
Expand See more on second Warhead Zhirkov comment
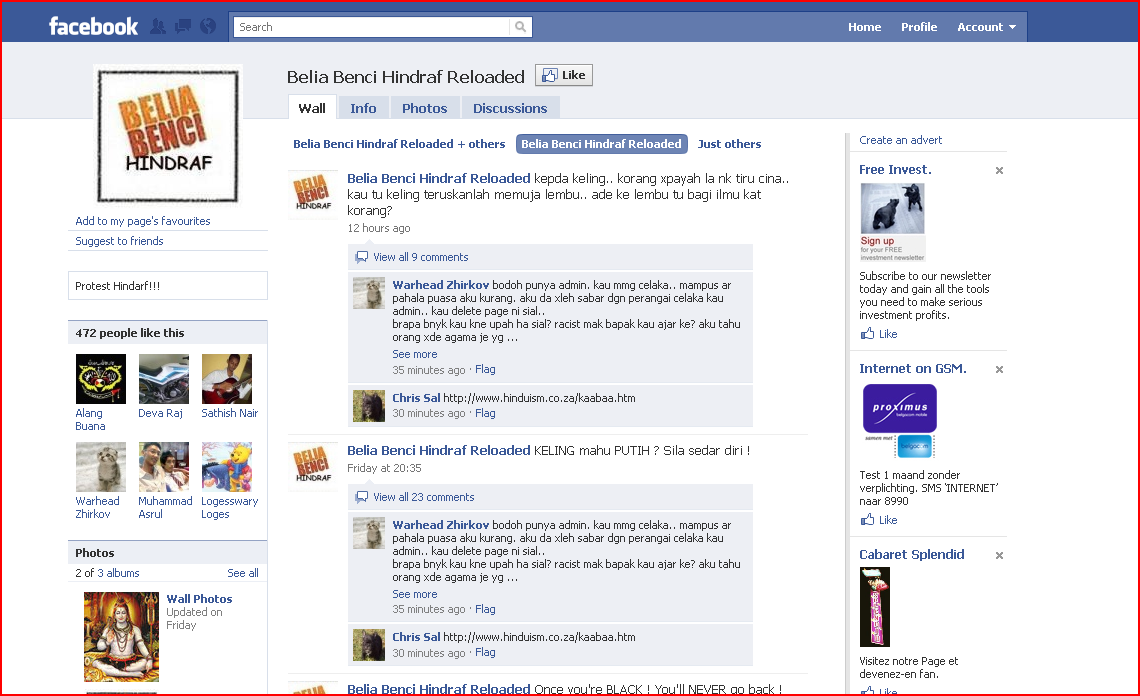pos(415,594)
